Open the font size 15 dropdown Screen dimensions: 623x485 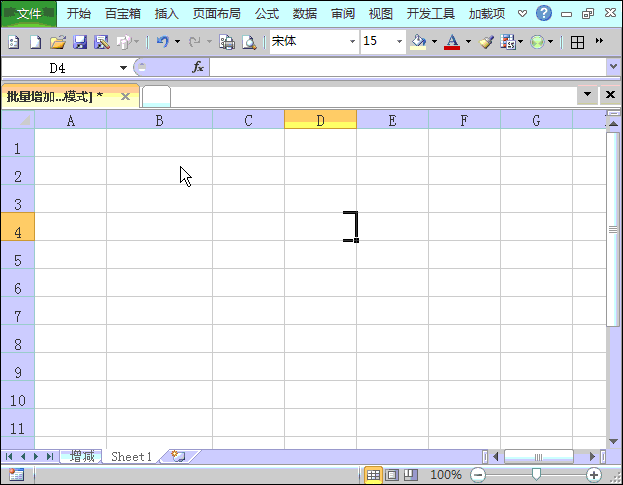(x=399, y=41)
